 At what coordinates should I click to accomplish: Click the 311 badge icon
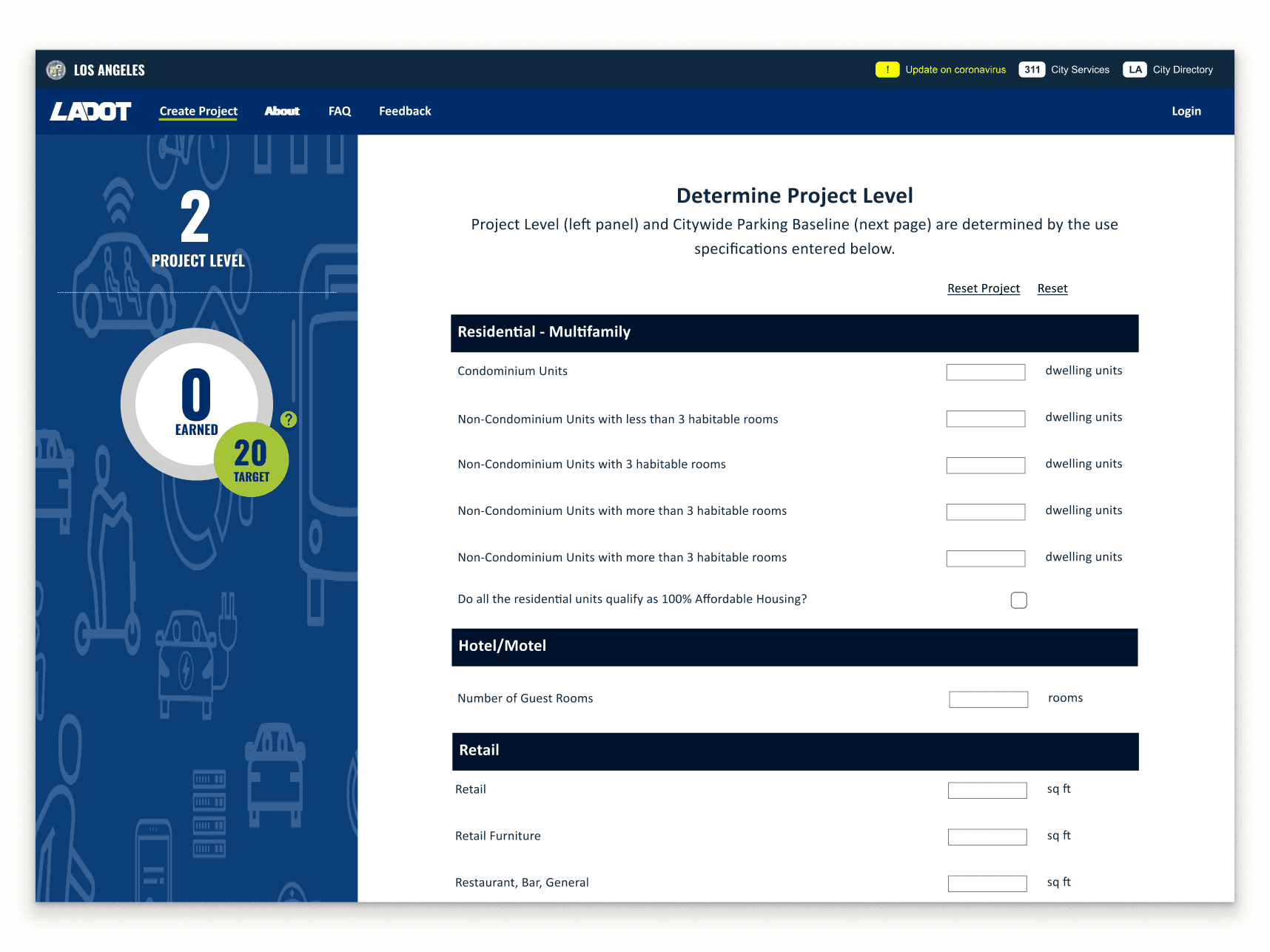(1032, 70)
